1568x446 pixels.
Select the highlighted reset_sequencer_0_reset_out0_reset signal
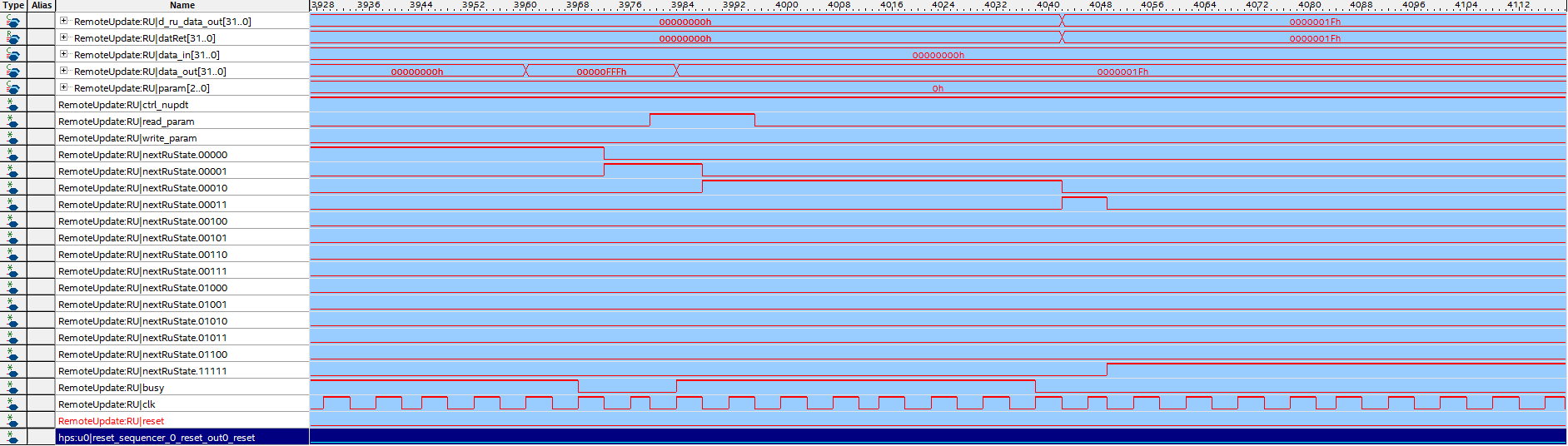(x=157, y=438)
